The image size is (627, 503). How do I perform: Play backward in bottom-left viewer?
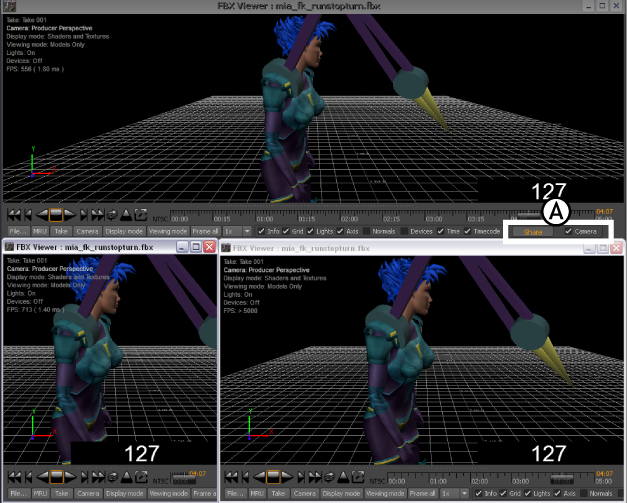tap(43, 477)
